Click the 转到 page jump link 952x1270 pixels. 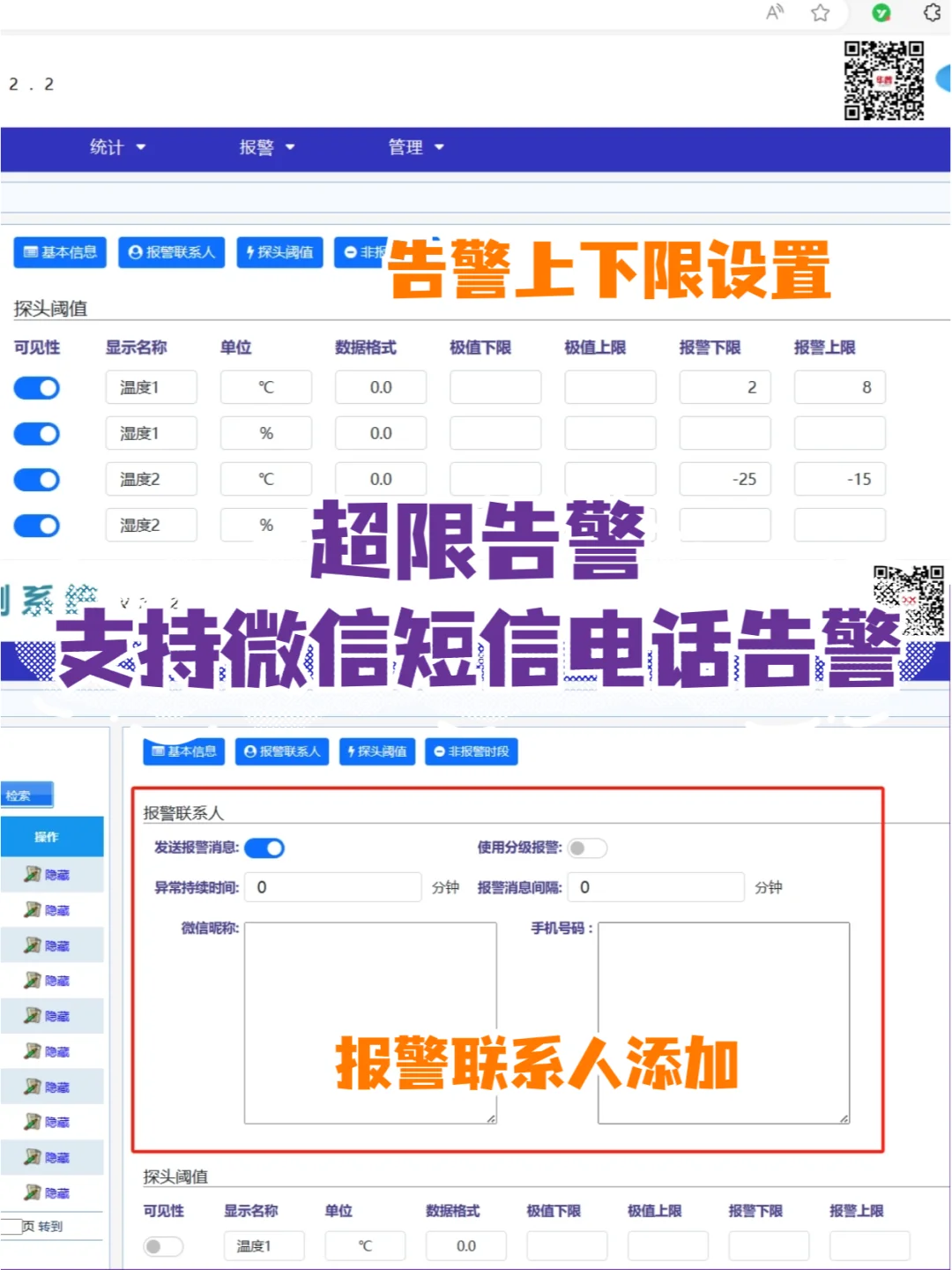pos(48,1225)
